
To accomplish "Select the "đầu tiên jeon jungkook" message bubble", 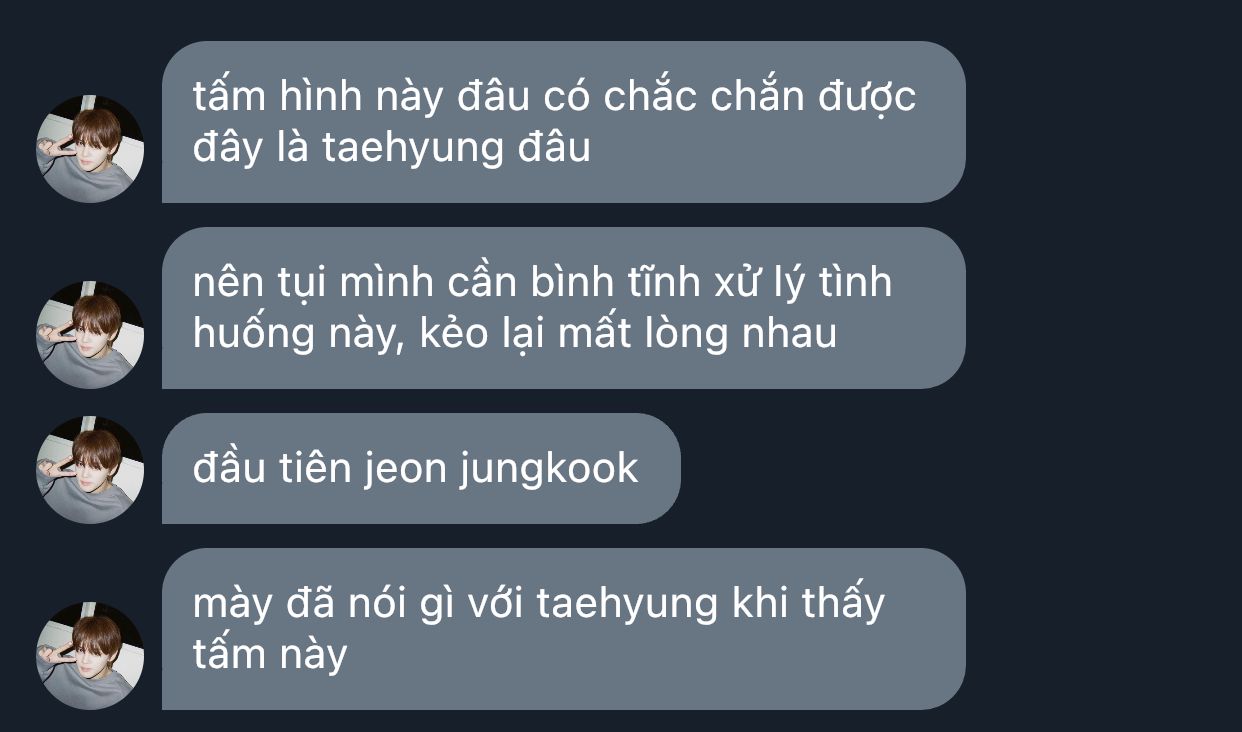I will (421, 468).
